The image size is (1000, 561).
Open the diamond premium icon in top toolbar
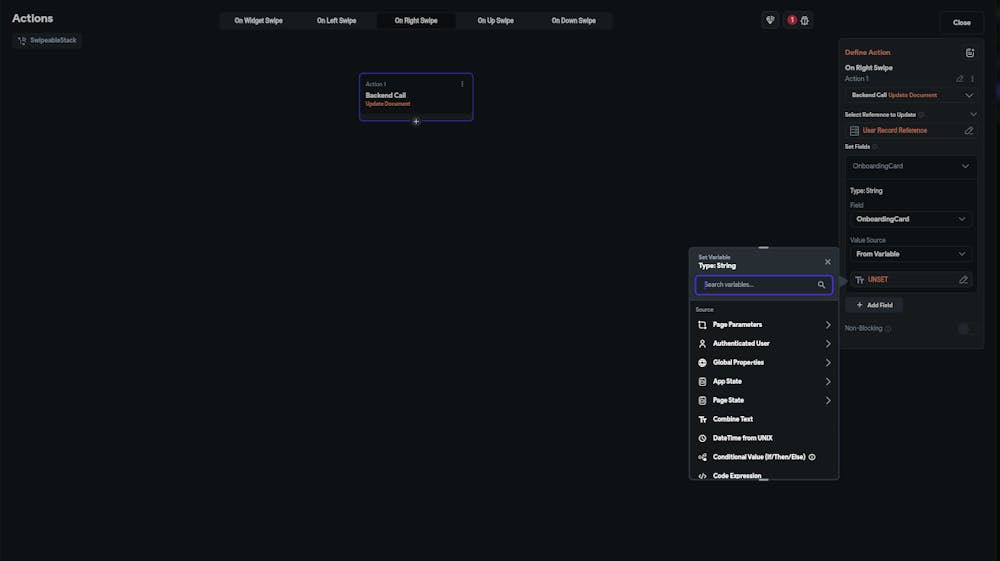pos(770,20)
